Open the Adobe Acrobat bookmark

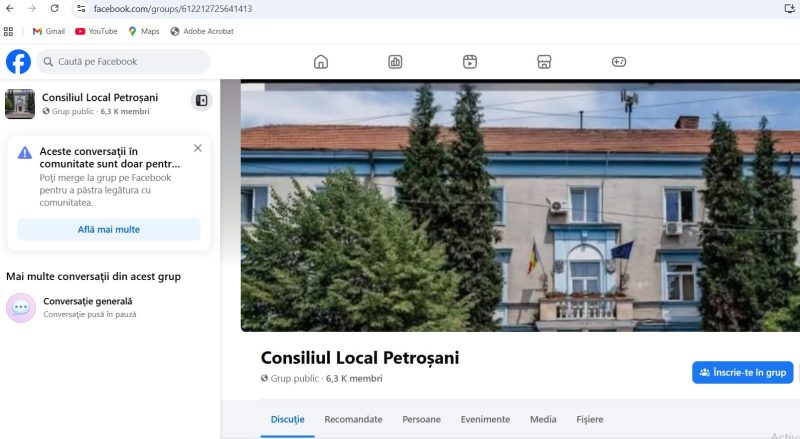(x=201, y=31)
